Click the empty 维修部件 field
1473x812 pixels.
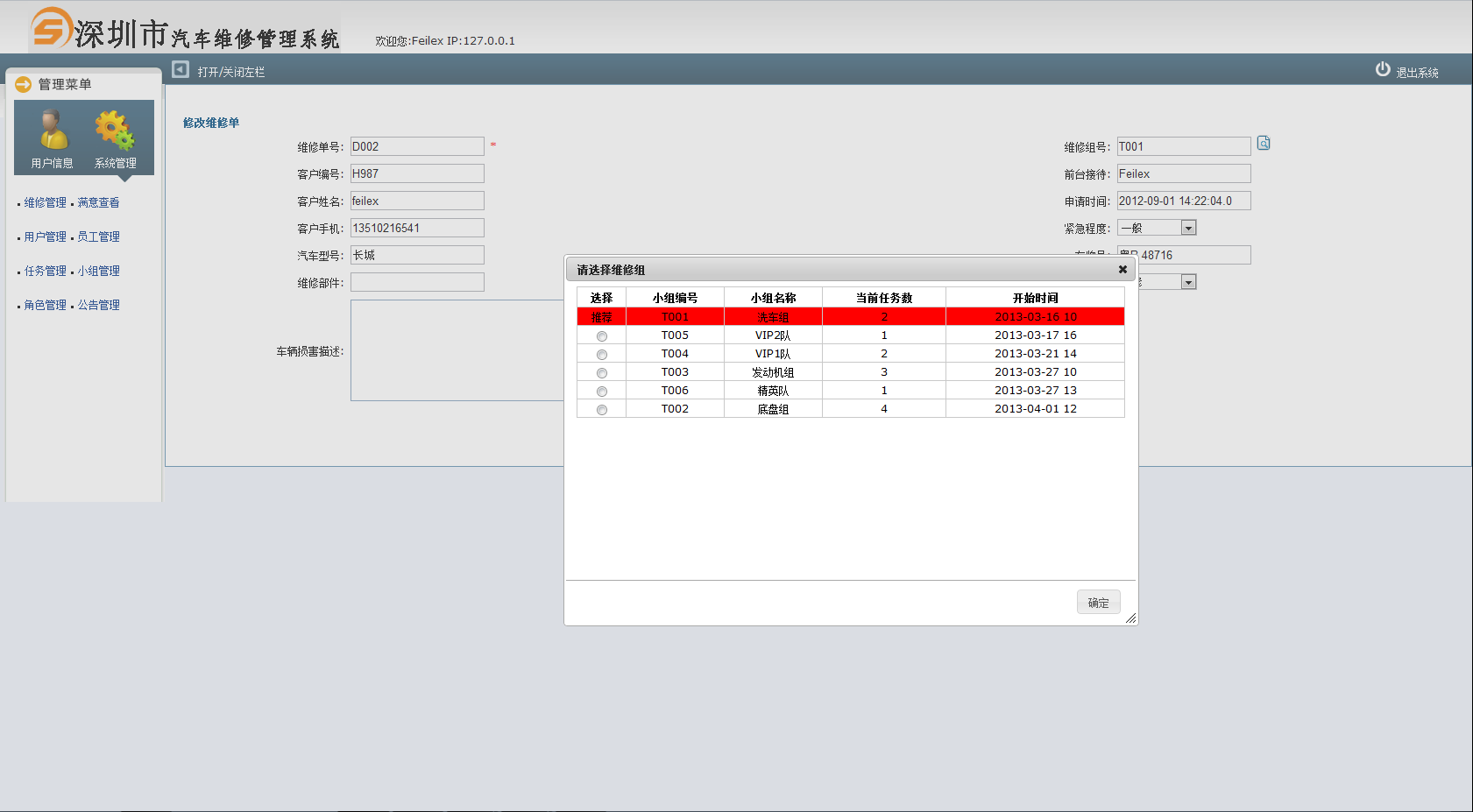pos(417,282)
